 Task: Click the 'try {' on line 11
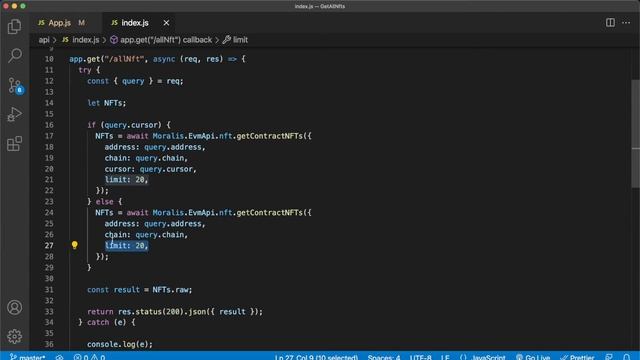point(89,70)
